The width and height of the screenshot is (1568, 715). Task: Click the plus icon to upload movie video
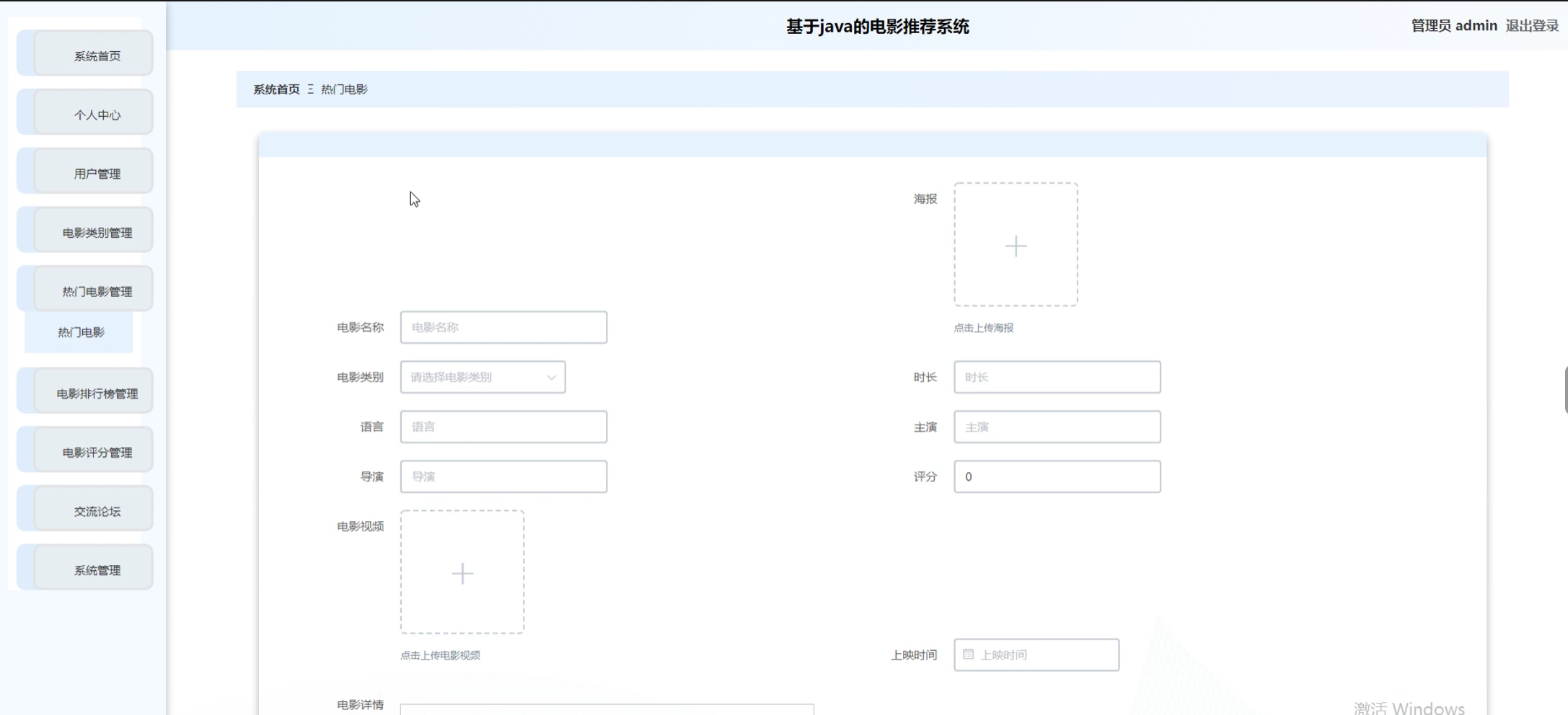(462, 573)
